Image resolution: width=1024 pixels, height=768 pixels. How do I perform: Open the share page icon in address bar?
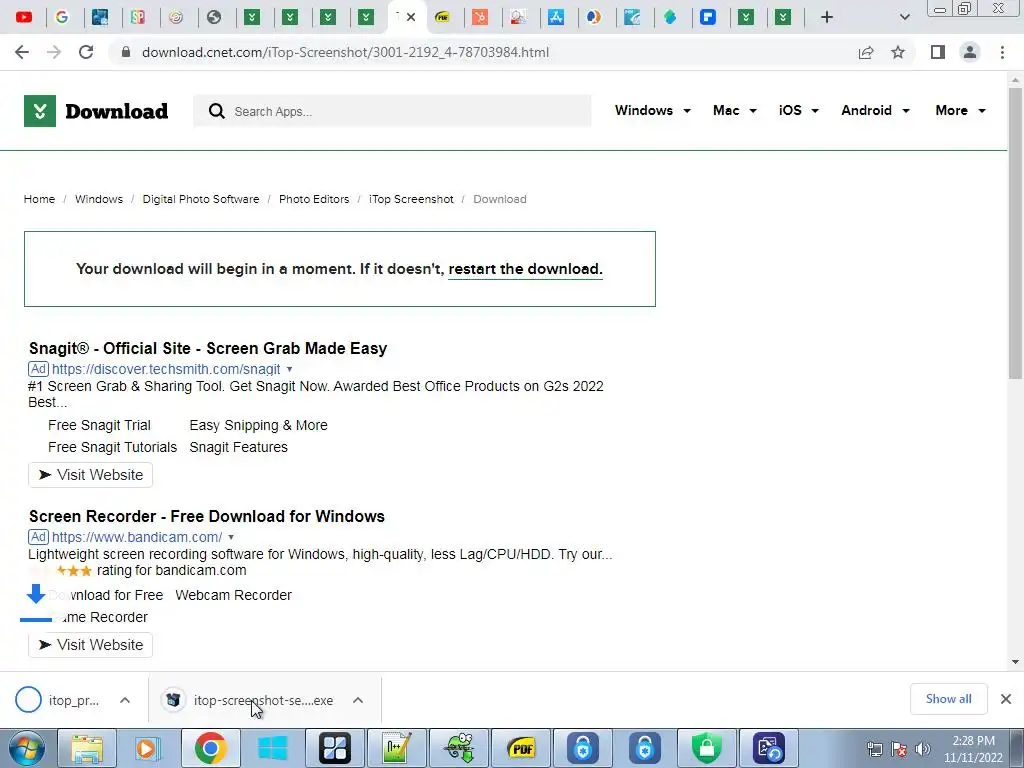pyautogui.click(x=866, y=52)
